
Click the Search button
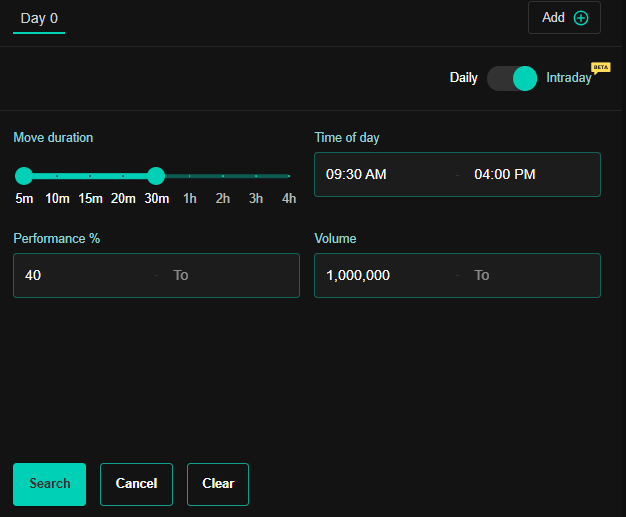[50, 484]
